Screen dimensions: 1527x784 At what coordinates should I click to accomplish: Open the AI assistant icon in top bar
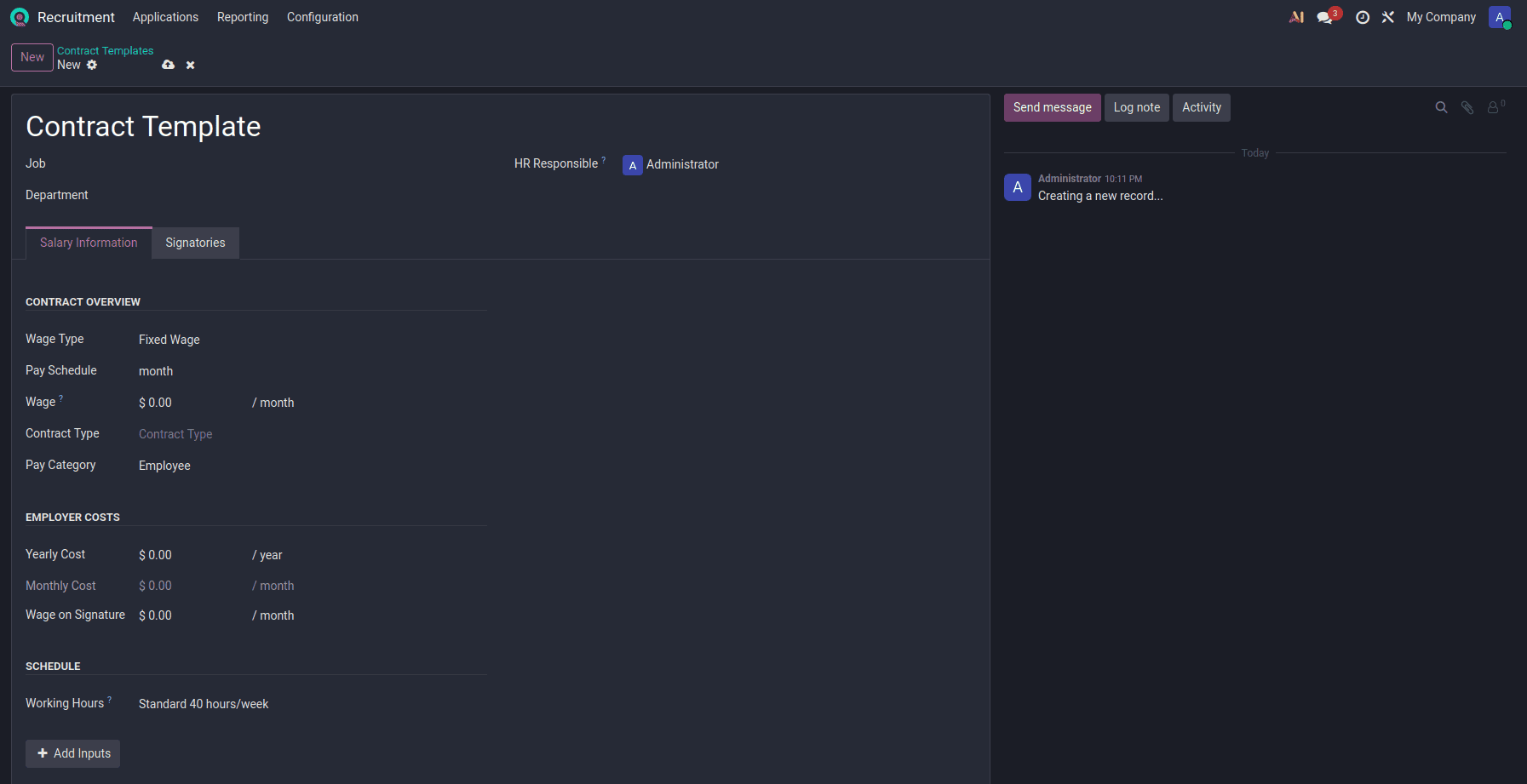pos(1296,17)
